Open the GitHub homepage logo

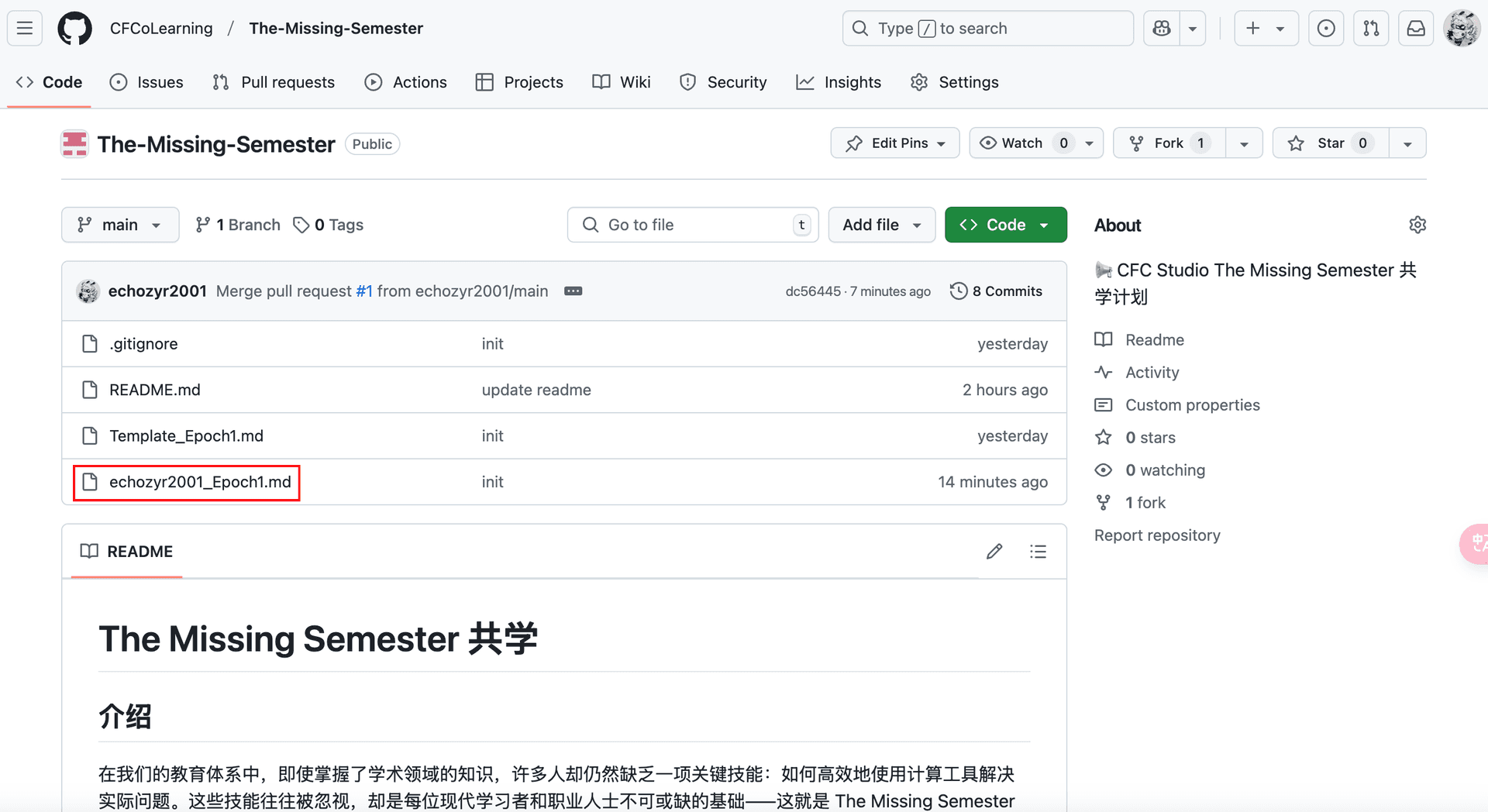pyautogui.click(x=74, y=29)
